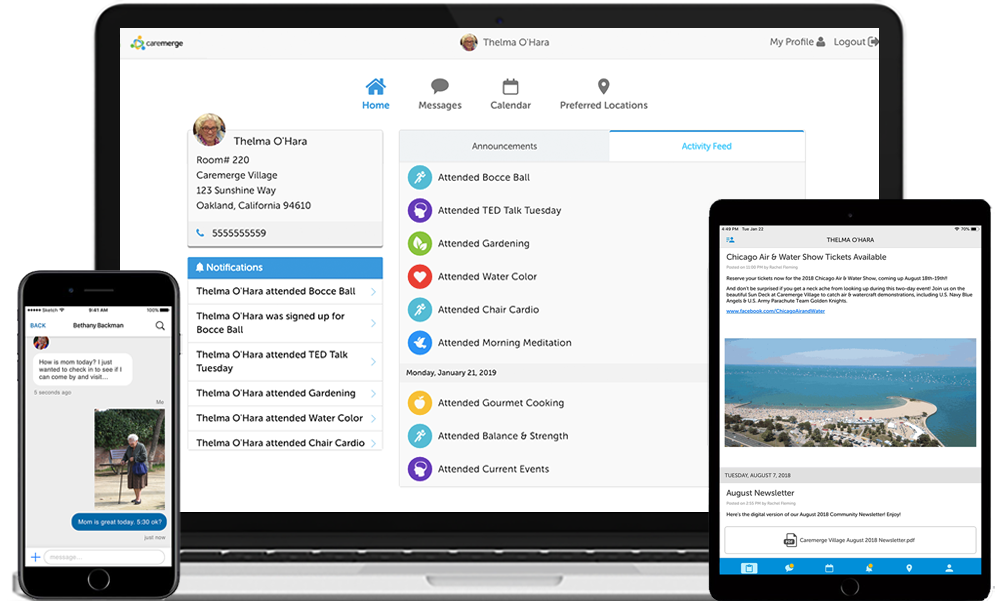Viewport: 1000px width, 601px height.
Task: Select the location pin icon on the tablet
Action: point(909,567)
